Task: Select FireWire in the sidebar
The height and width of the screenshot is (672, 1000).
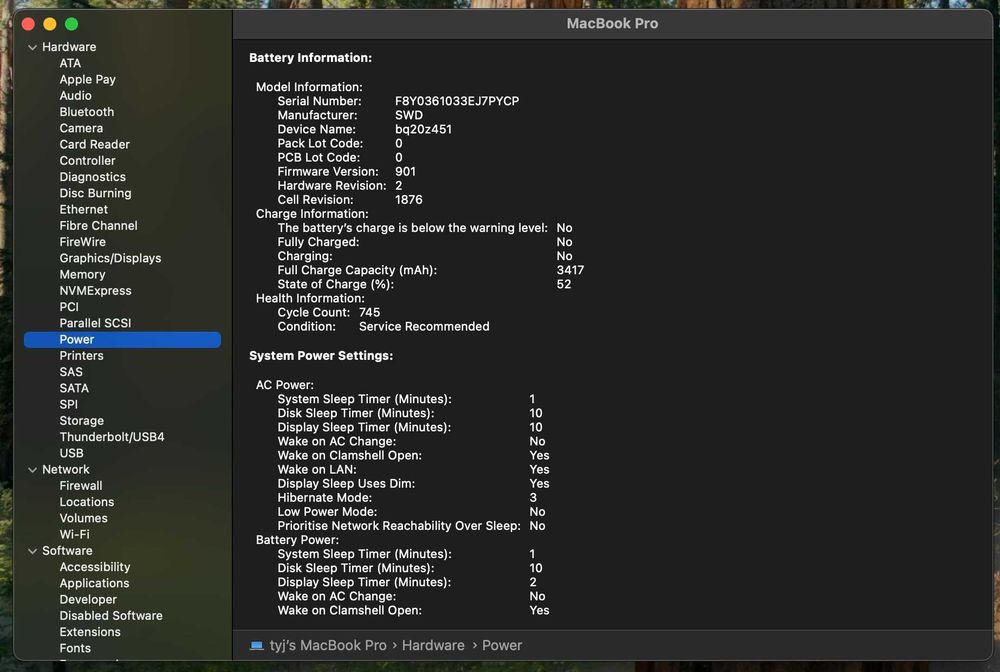Action: [x=82, y=242]
